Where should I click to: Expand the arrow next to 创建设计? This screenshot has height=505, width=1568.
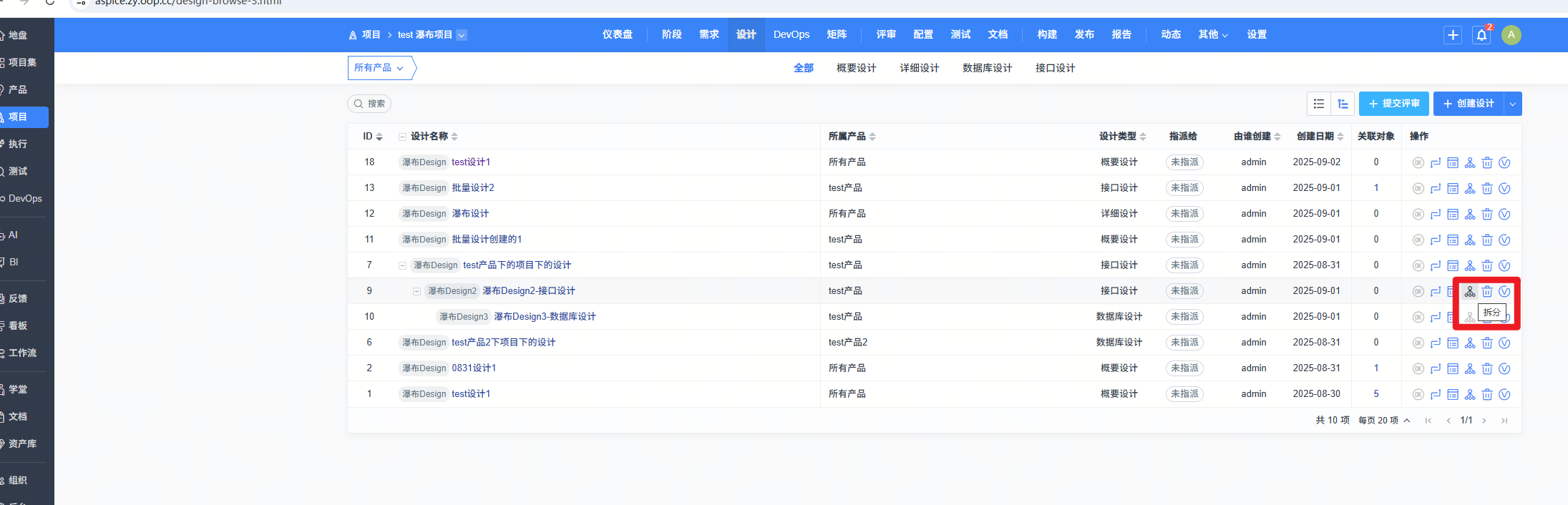click(1512, 104)
